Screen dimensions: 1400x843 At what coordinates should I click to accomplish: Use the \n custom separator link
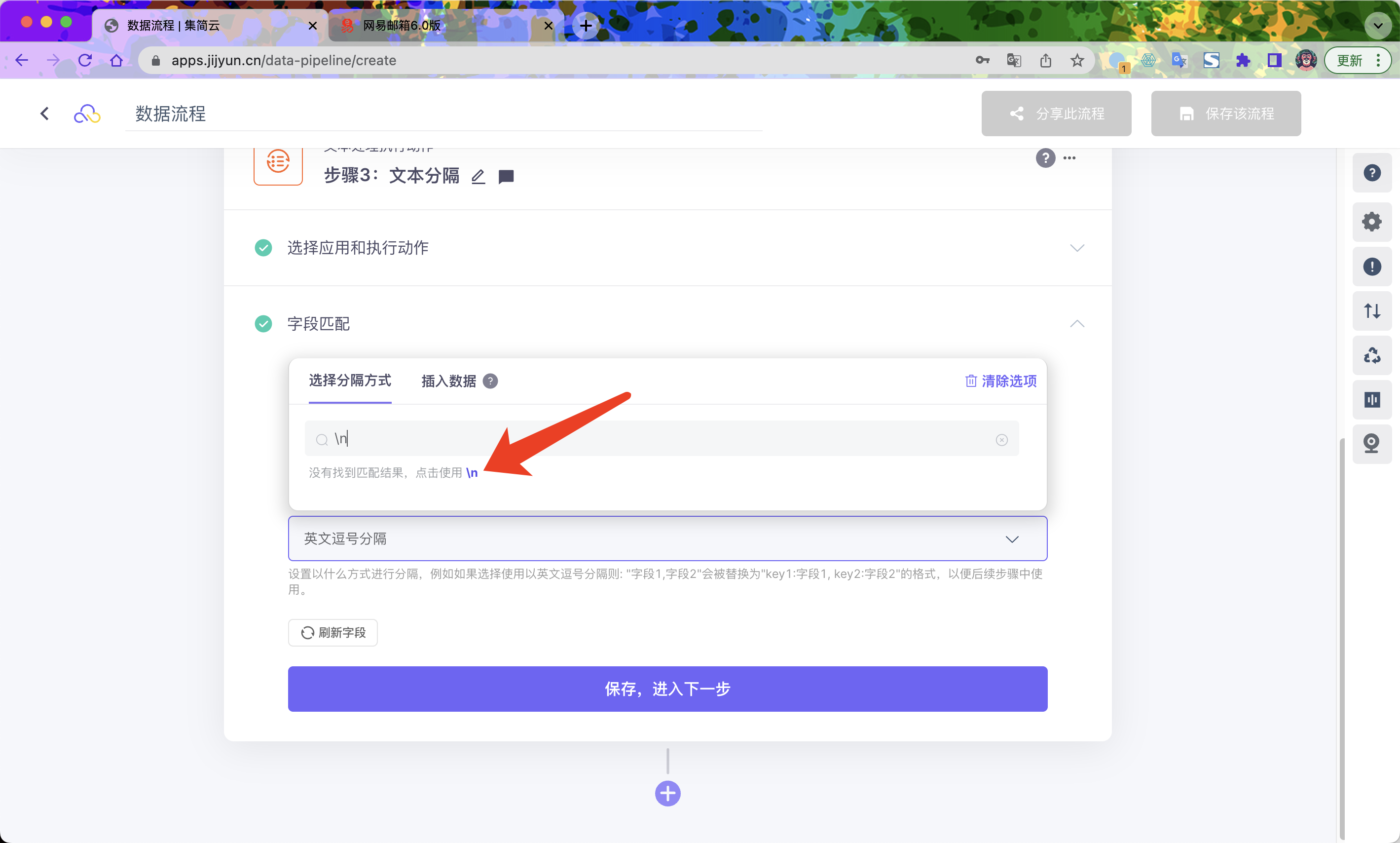coord(472,473)
